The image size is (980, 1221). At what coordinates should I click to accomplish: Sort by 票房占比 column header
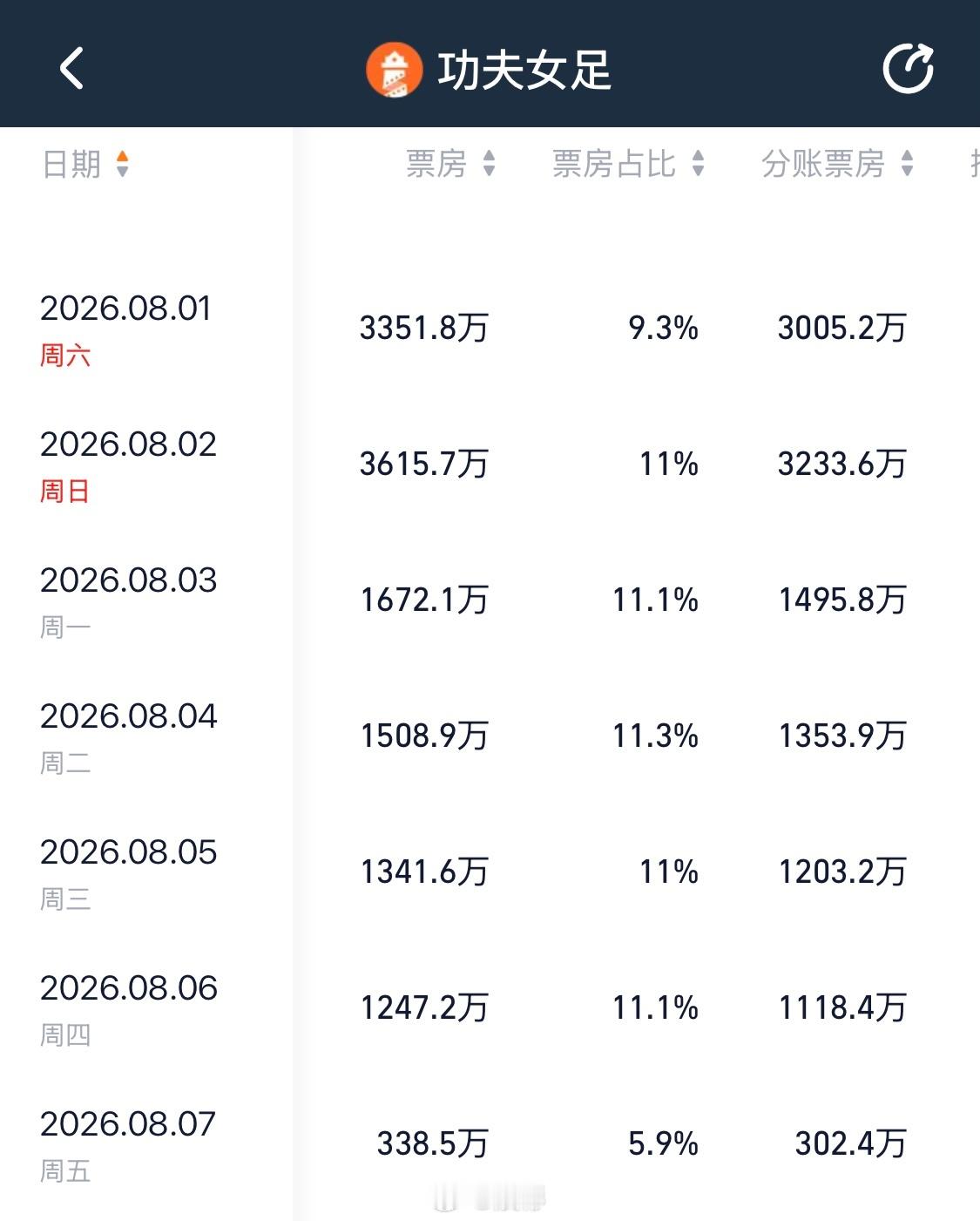click(614, 164)
